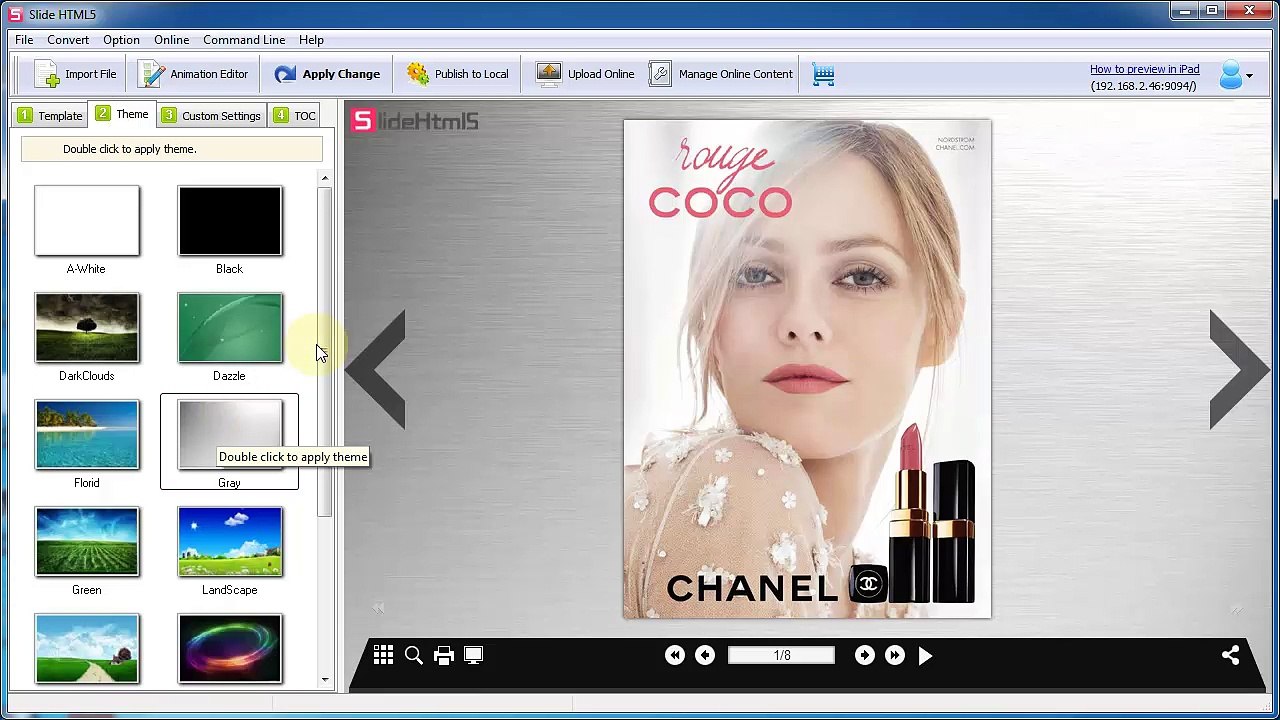Select the DarkClouds theme thumbnail

[x=87, y=328]
